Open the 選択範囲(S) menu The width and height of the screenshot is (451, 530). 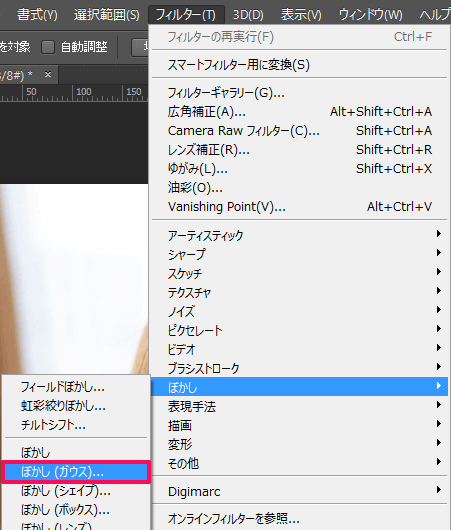[106, 15]
